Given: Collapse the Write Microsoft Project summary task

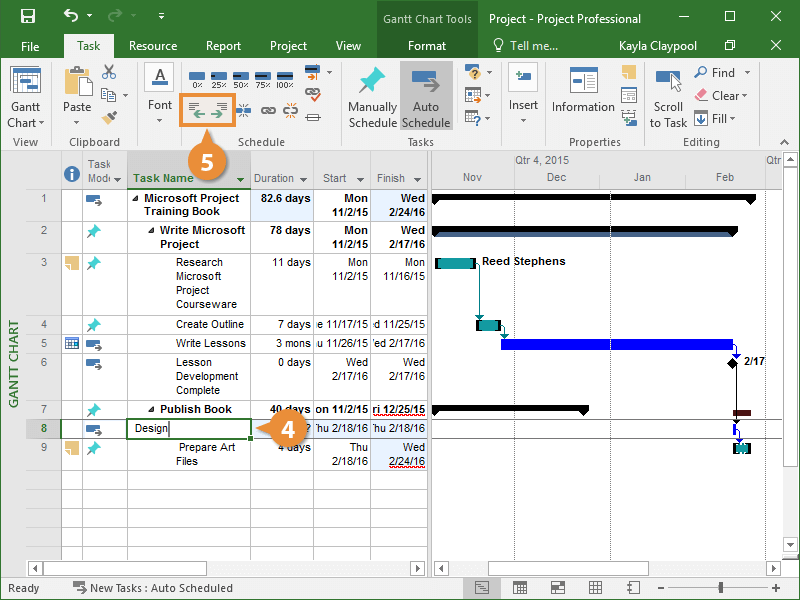Looking at the screenshot, I should coord(152,231).
